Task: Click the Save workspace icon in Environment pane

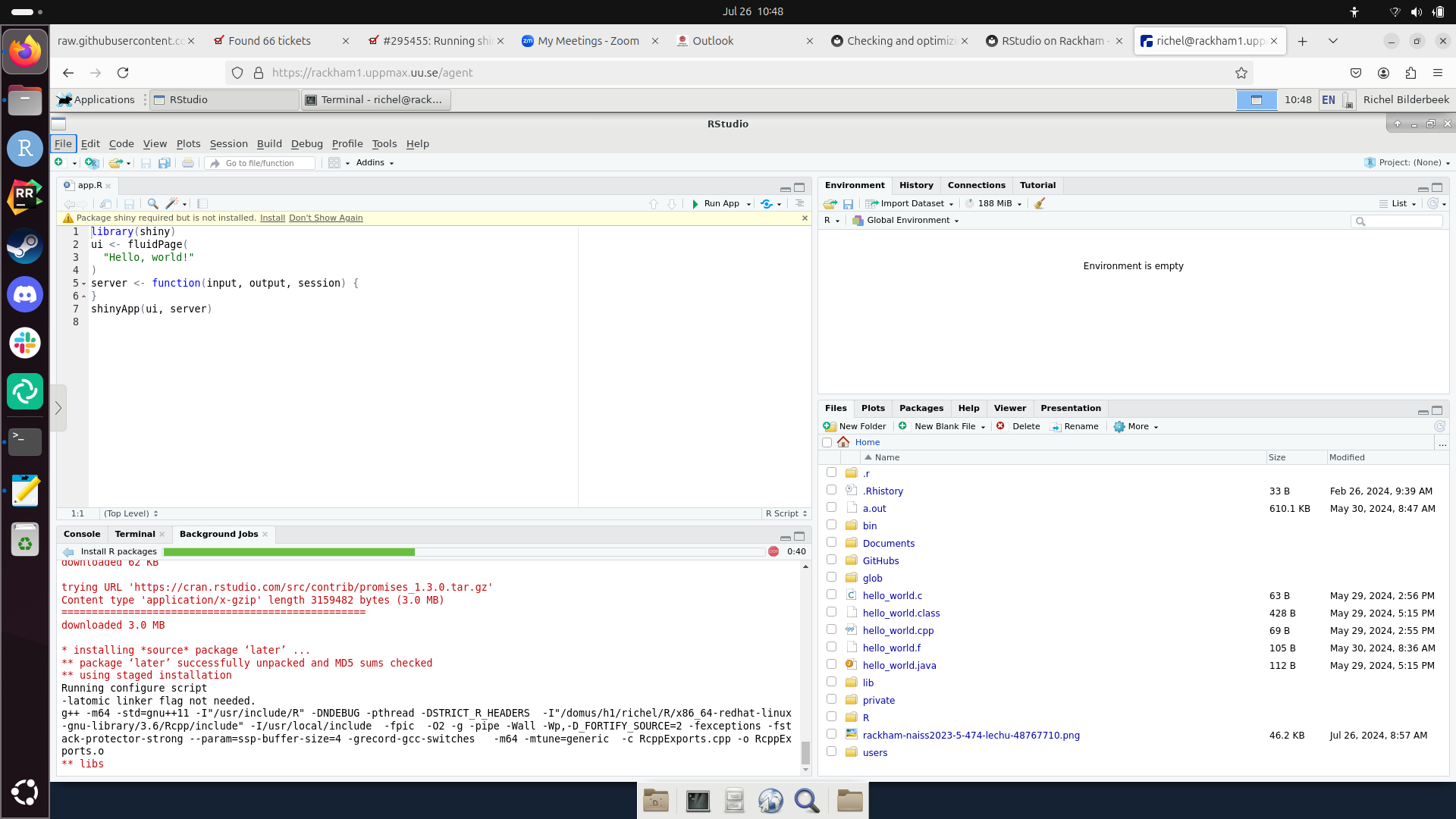Action: tap(849, 203)
